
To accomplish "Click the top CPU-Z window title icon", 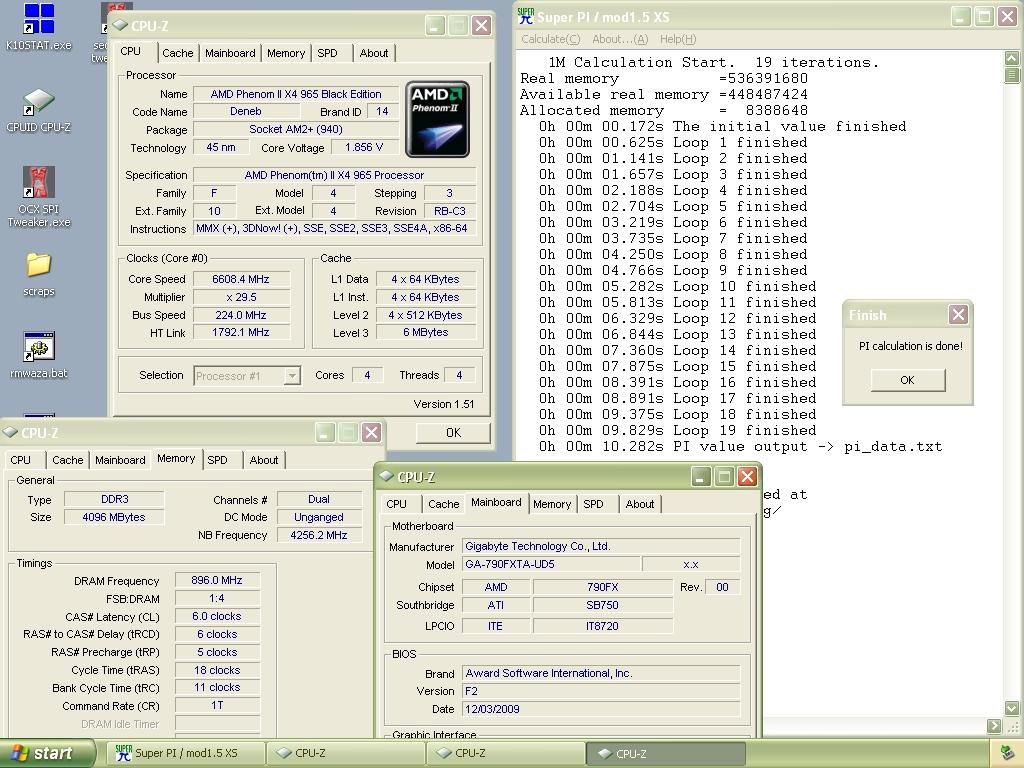I will pyautogui.click(x=120, y=25).
